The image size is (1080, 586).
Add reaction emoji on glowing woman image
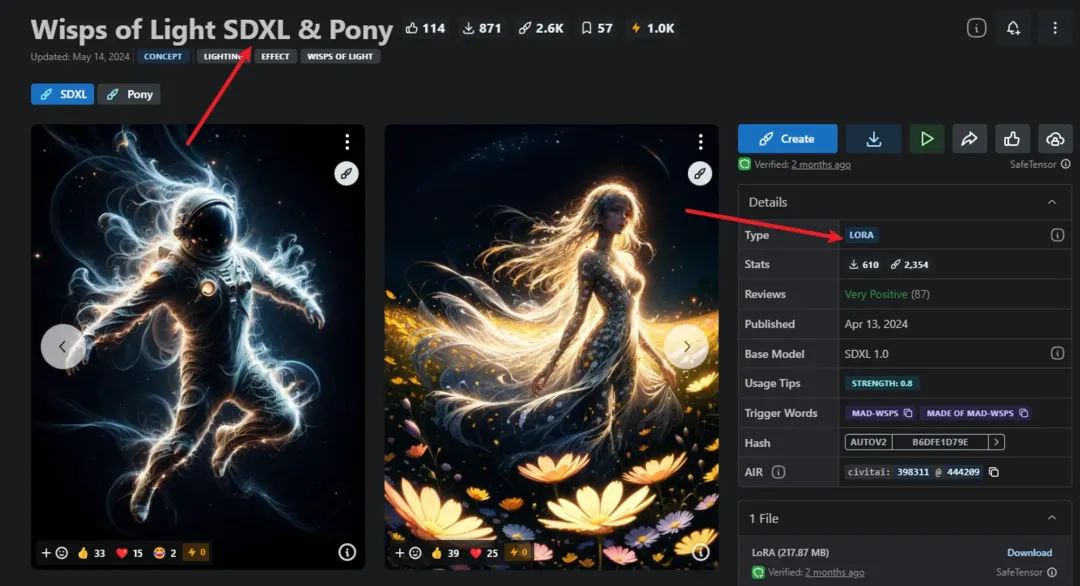coord(408,553)
